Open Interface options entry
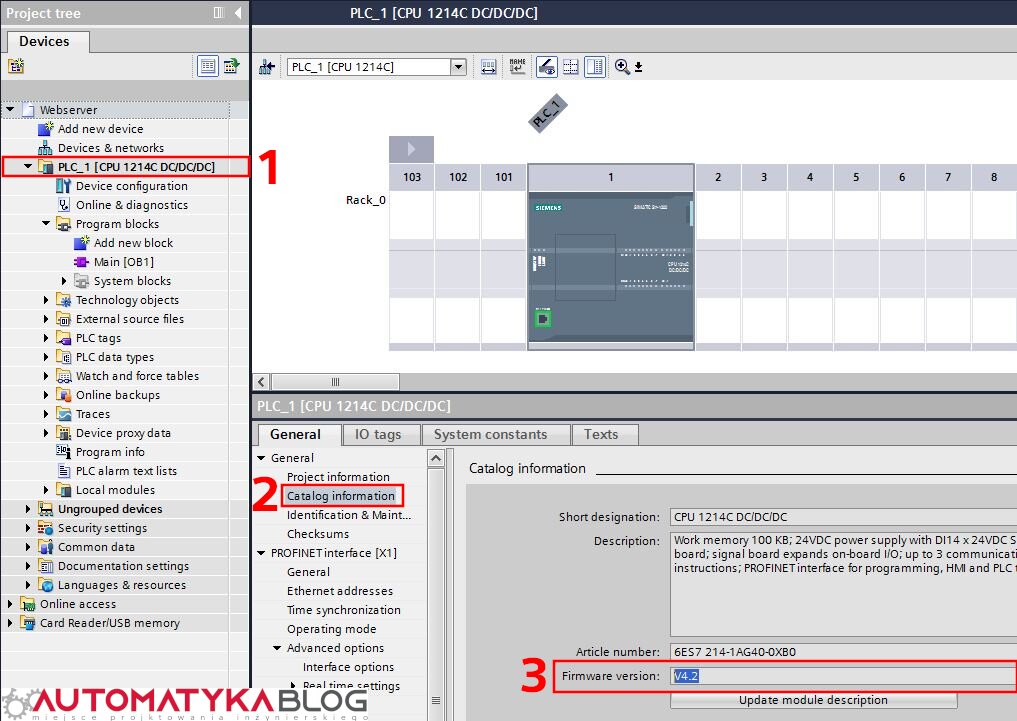1017x721 pixels. pos(348,667)
